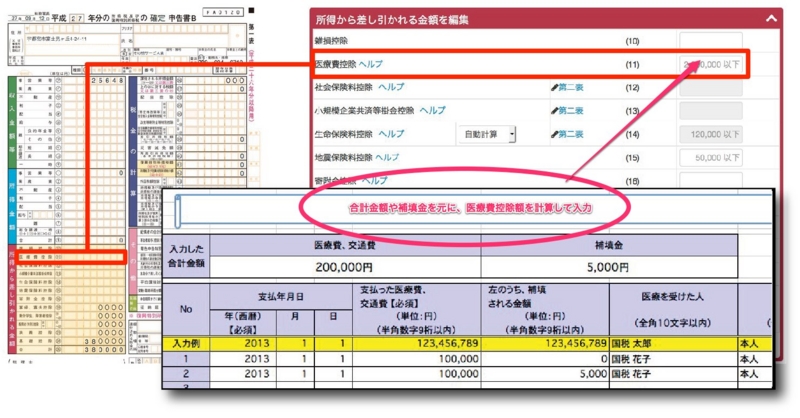The image size is (800, 418).
Task: Select the 入力例 row label cell
Action: [x=186, y=343]
